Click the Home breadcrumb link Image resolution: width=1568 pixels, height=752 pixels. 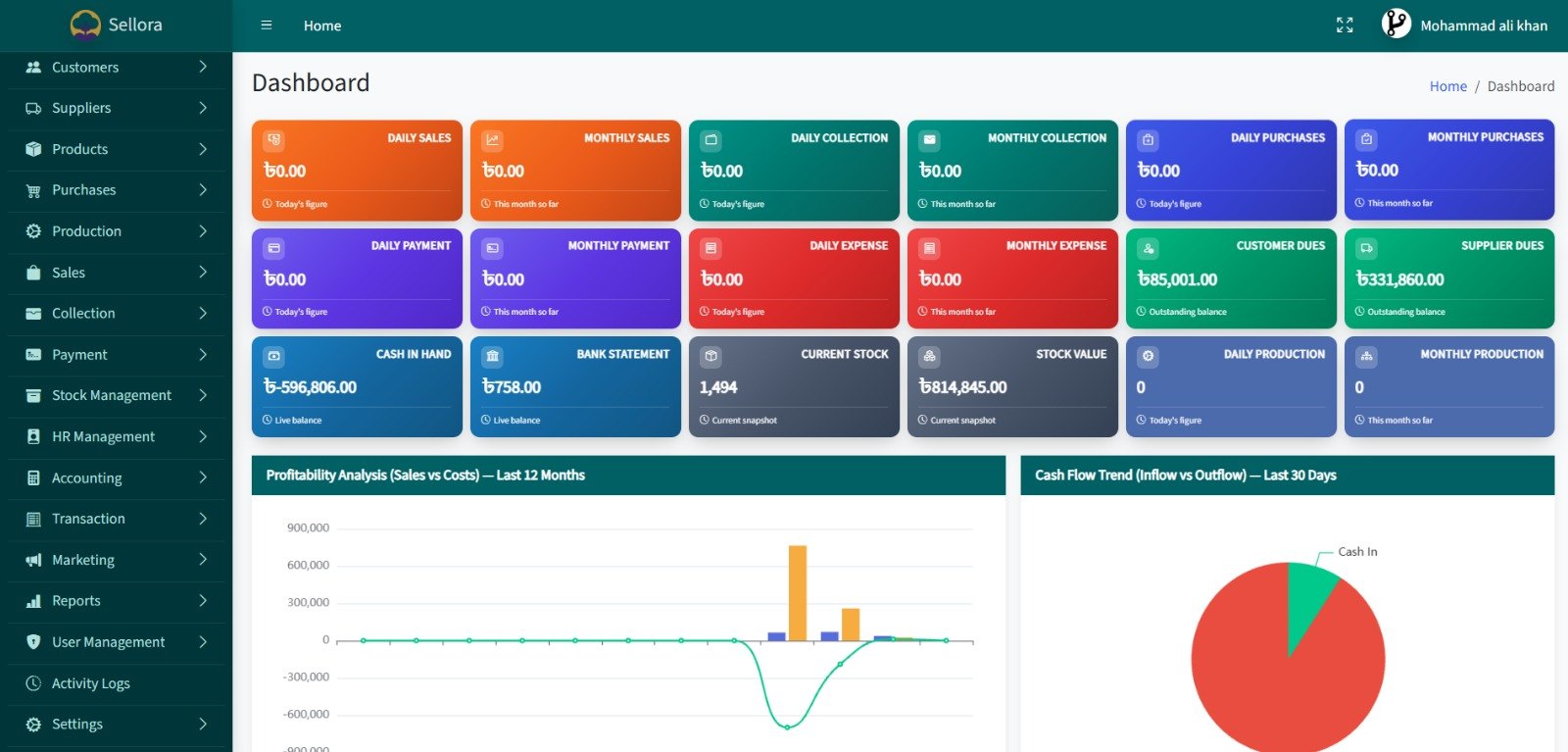click(1447, 86)
